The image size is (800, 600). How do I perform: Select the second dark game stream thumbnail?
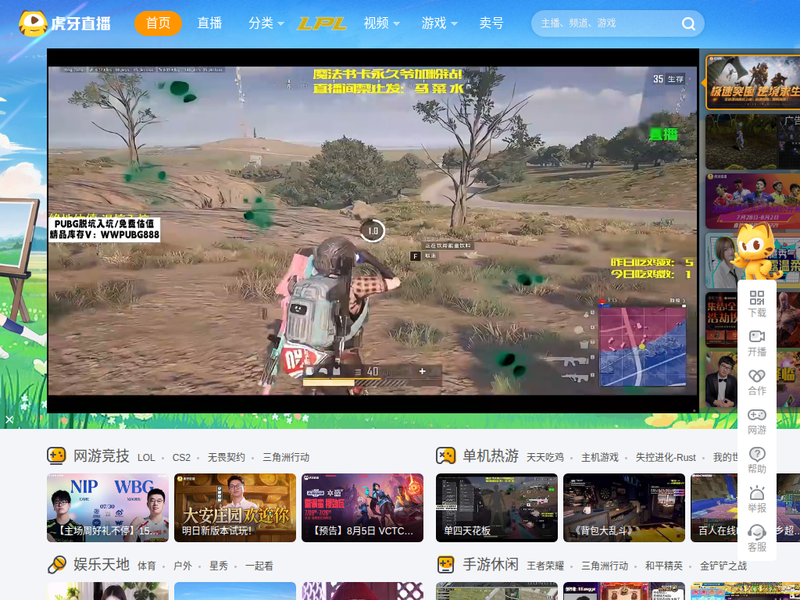point(753,142)
